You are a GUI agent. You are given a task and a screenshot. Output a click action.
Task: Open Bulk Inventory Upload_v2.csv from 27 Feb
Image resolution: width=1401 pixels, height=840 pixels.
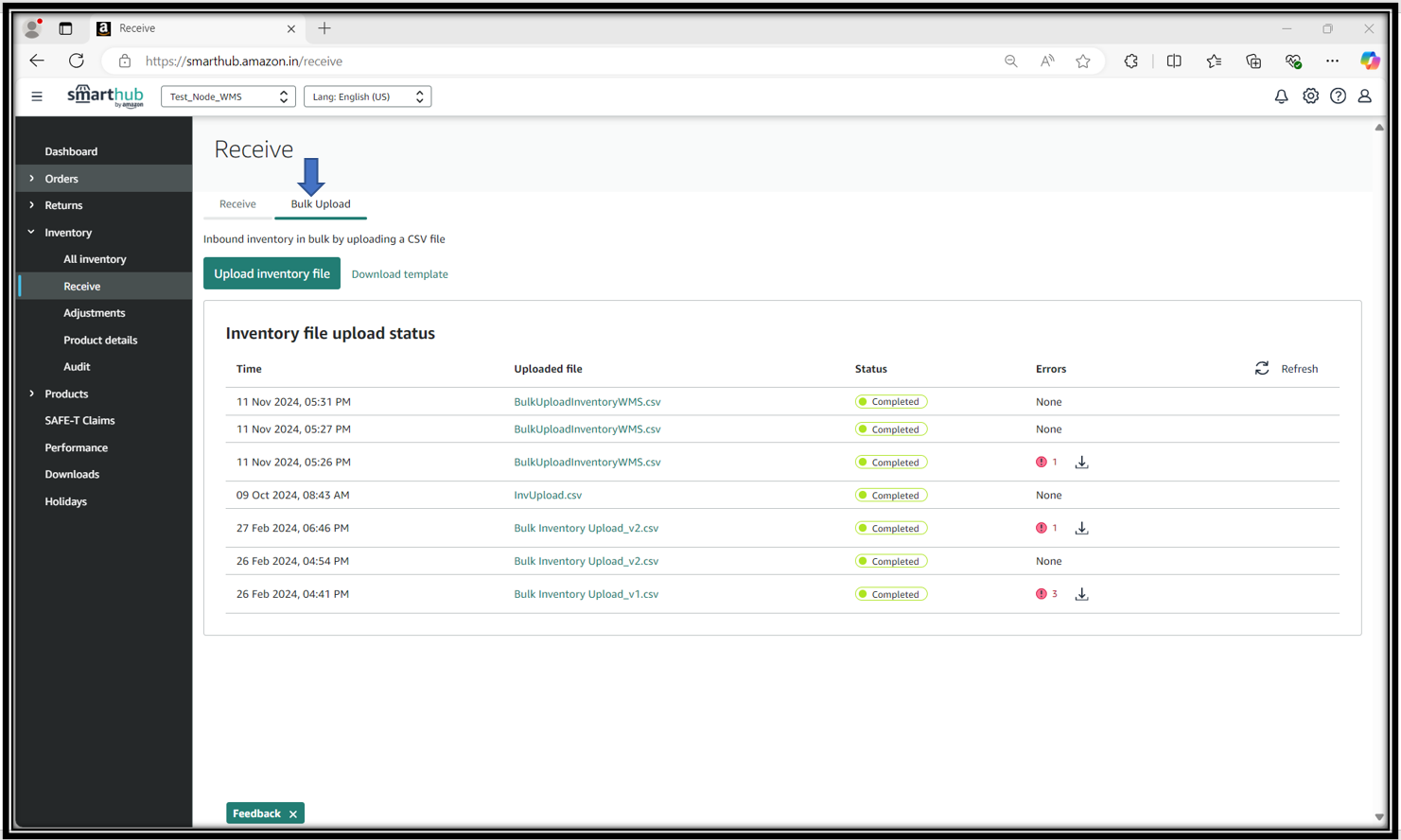coord(587,529)
